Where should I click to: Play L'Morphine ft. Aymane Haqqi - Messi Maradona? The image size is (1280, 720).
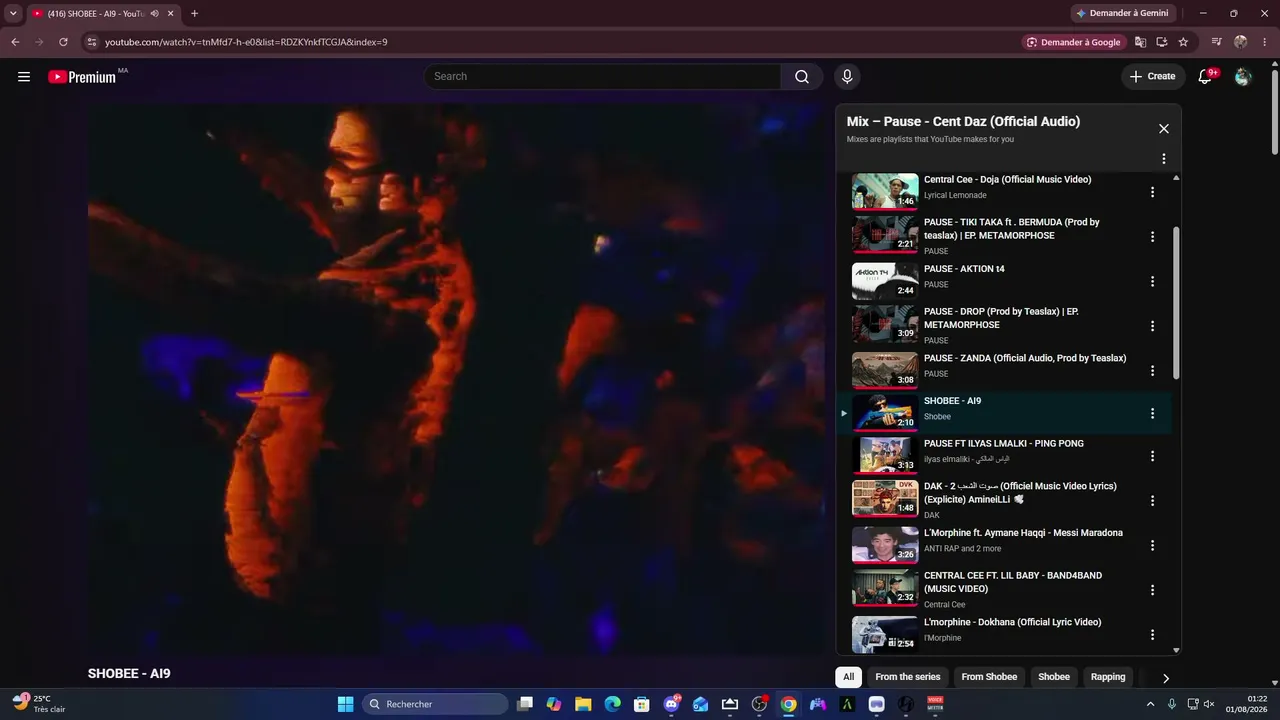[x=885, y=546]
